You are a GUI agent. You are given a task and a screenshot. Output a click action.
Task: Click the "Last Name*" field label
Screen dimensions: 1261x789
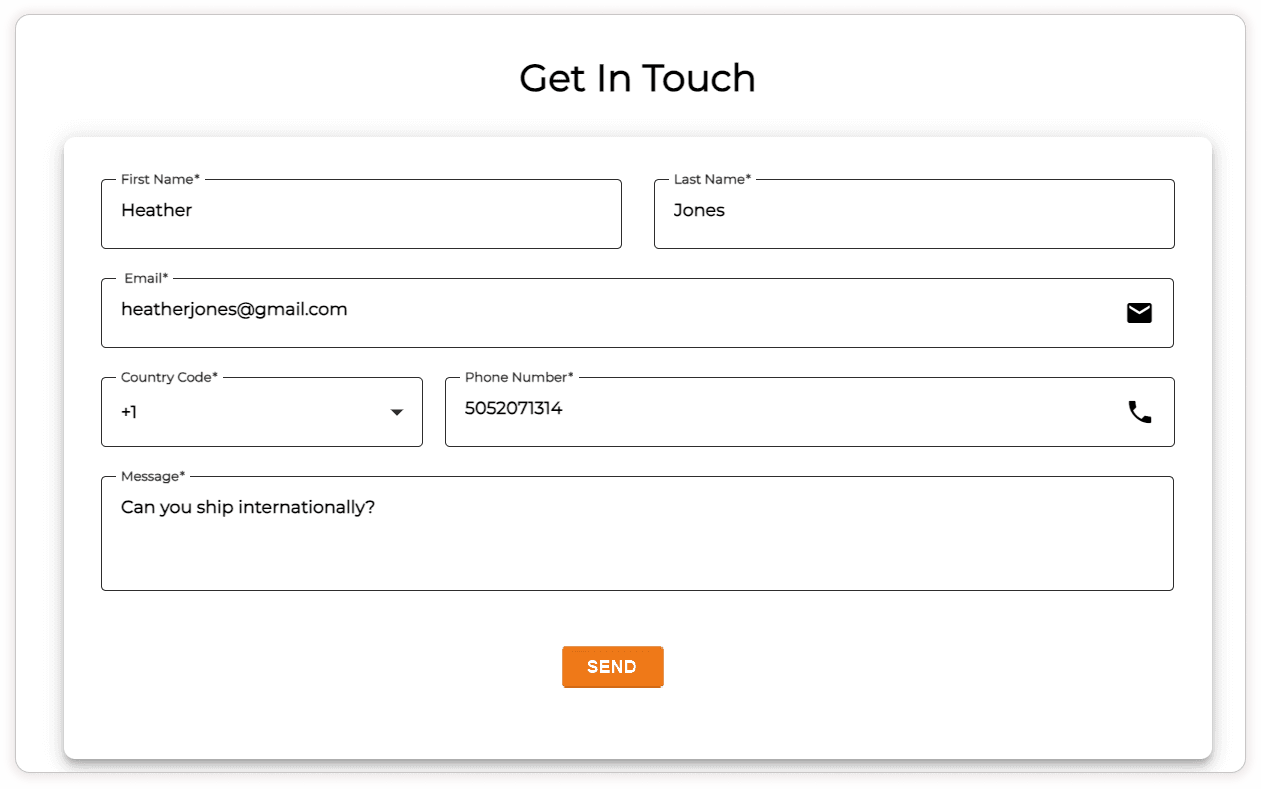tap(712, 179)
